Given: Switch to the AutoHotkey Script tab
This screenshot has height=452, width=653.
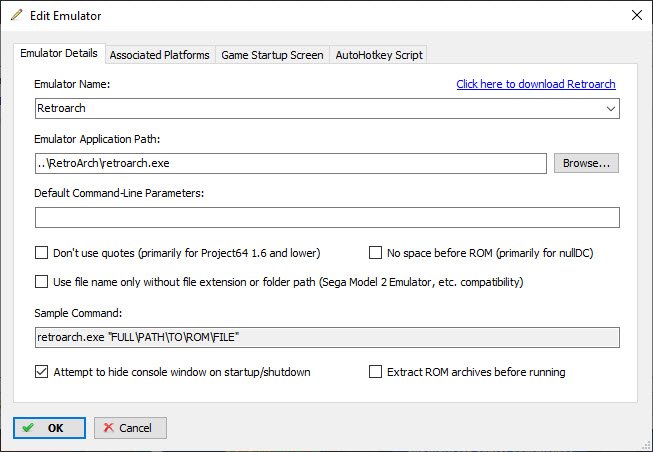Looking at the screenshot, I should pyautogui.click(x=379, y=55).
